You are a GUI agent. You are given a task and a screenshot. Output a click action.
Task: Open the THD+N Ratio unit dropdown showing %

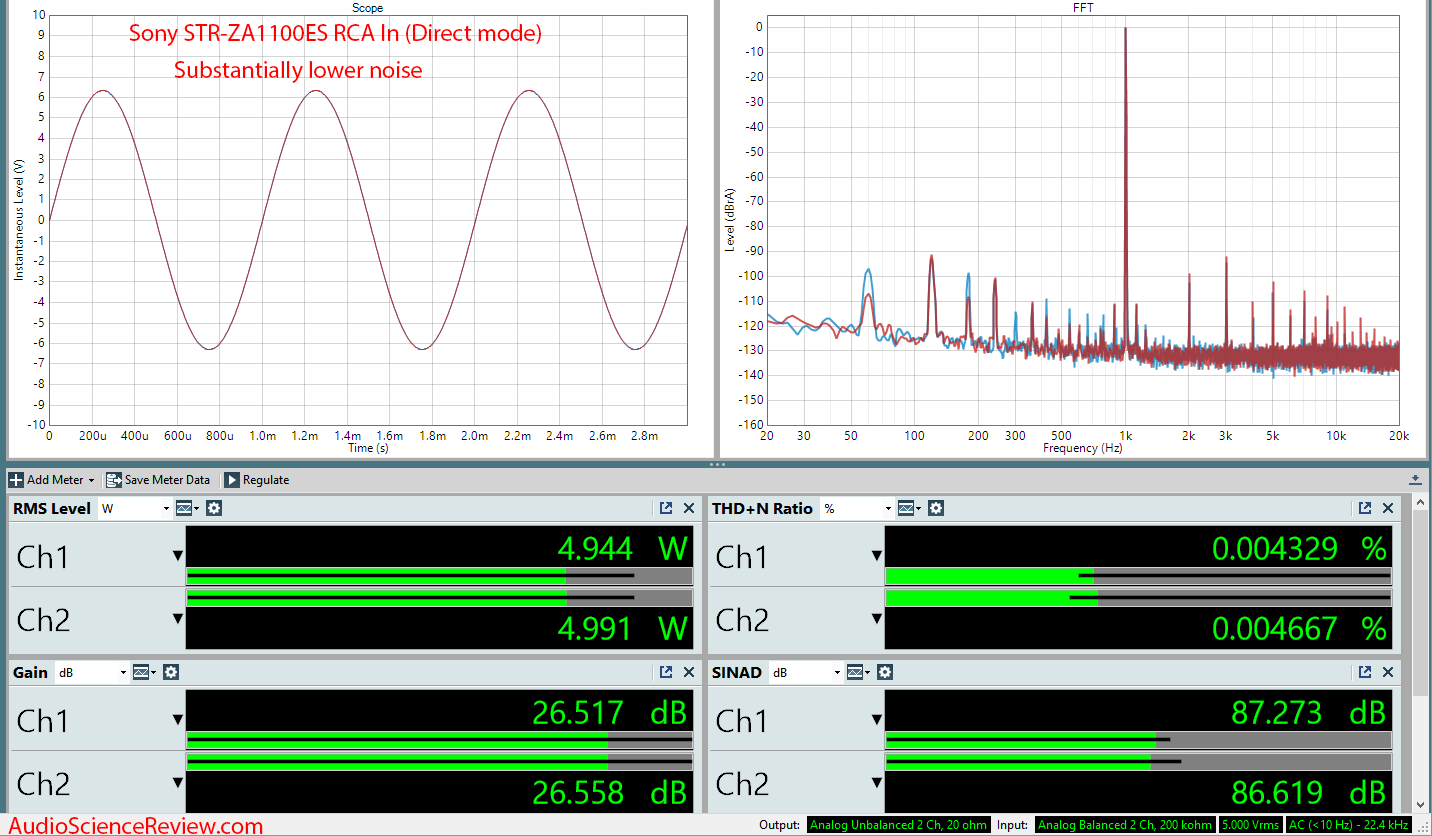857,508
